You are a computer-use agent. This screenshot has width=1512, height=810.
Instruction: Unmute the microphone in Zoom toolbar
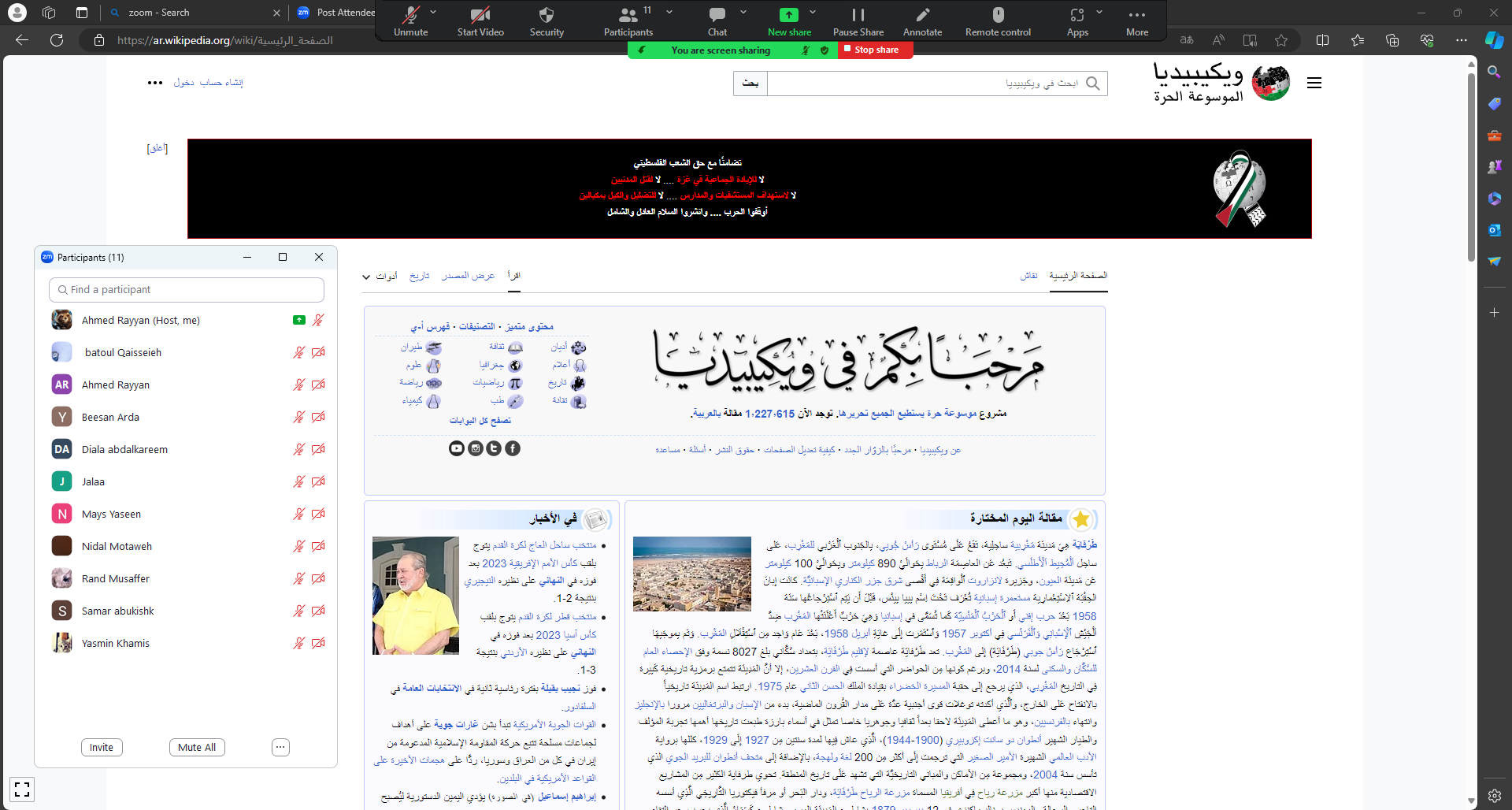tap(411, 20)
